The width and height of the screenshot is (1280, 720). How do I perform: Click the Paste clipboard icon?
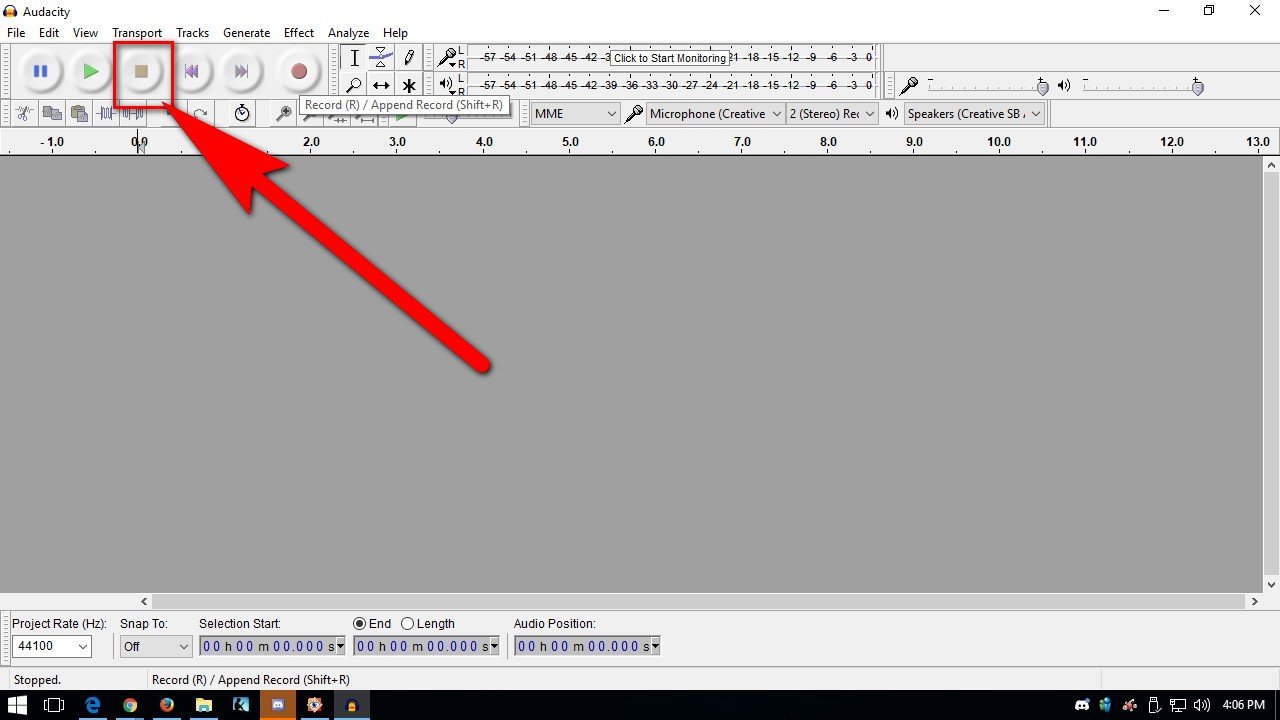pyautogui.click(x=78, y=113)
